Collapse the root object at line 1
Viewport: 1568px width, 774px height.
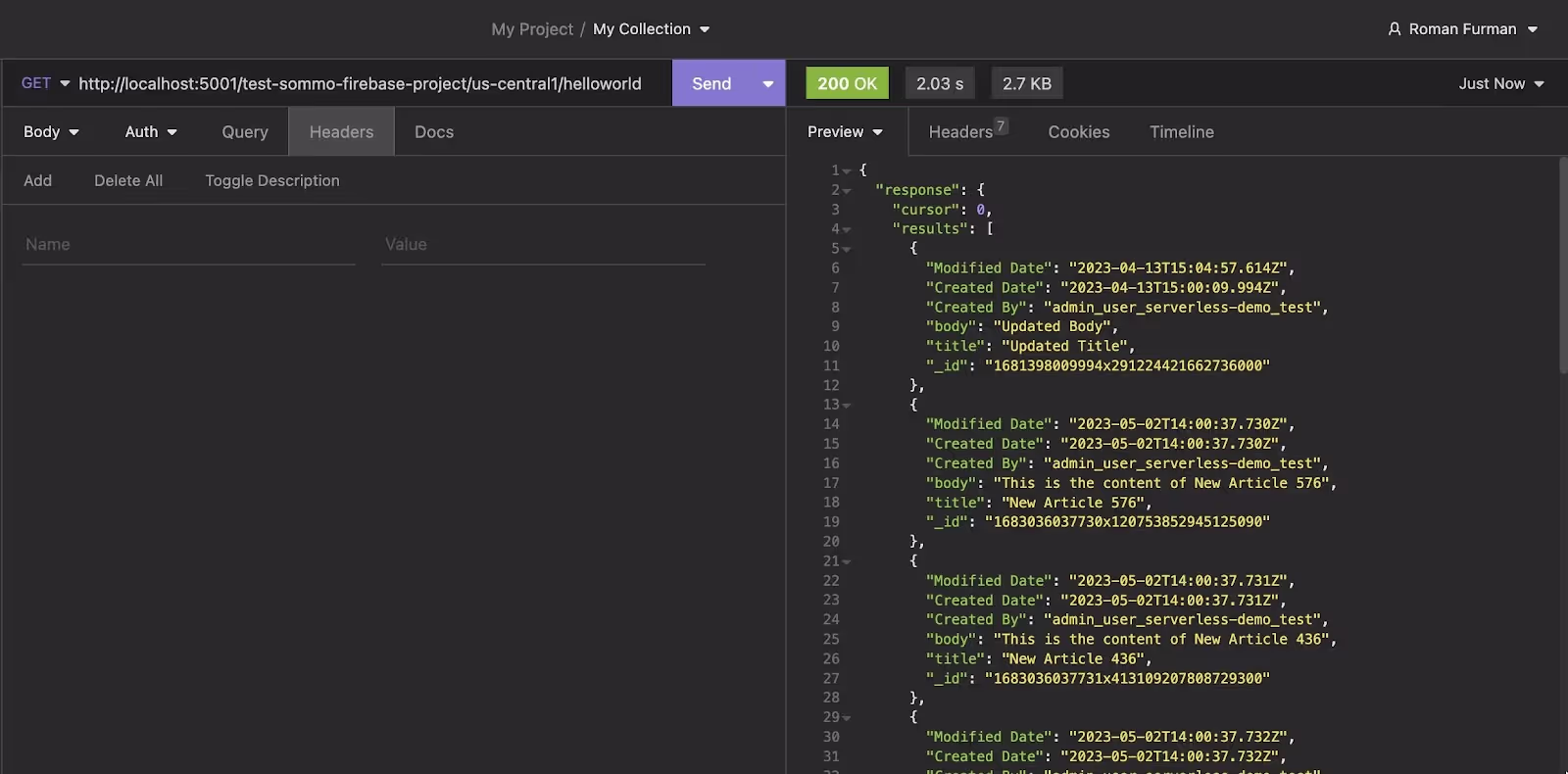[x=847, y=171]
